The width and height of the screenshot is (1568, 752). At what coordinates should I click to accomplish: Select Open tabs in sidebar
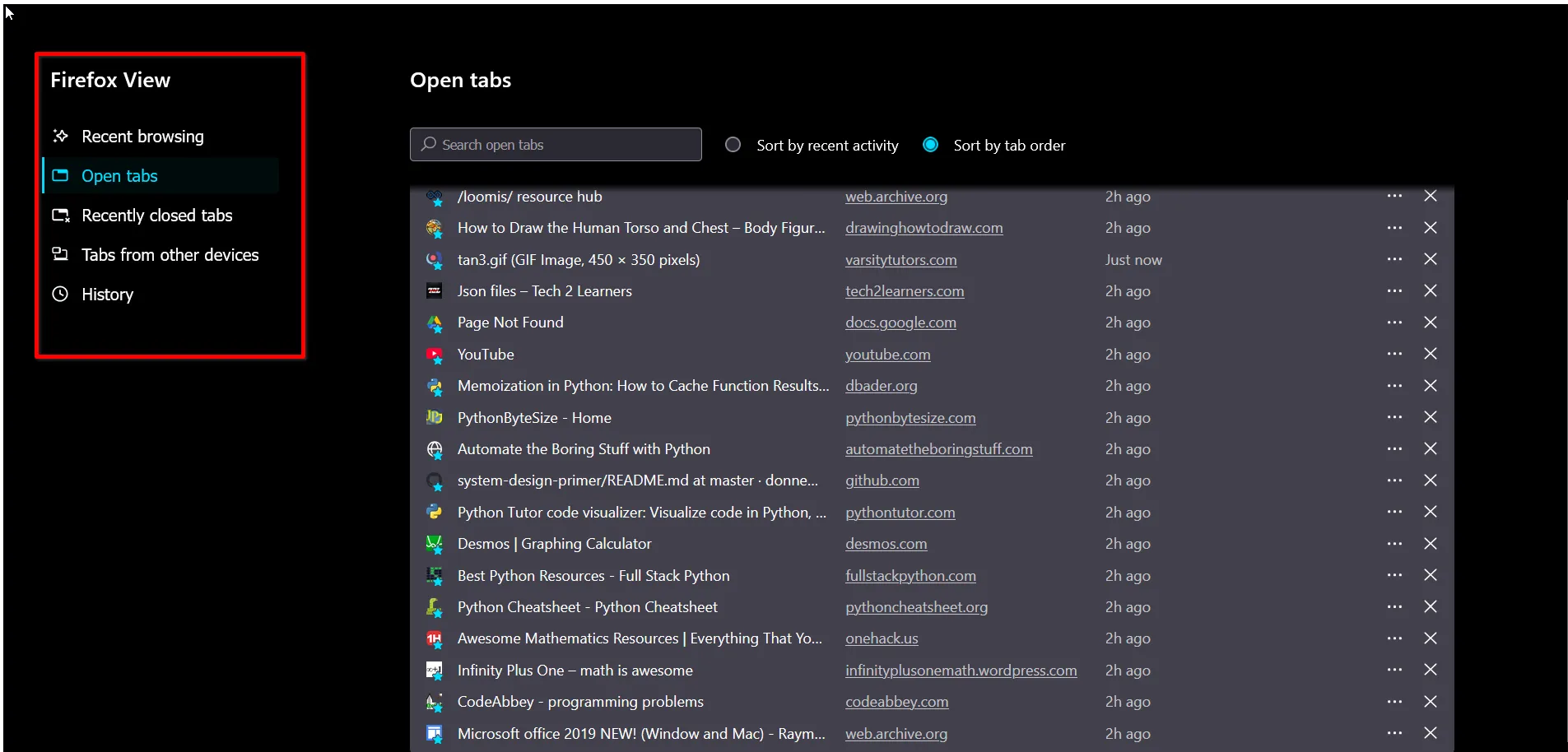[161, 175]
